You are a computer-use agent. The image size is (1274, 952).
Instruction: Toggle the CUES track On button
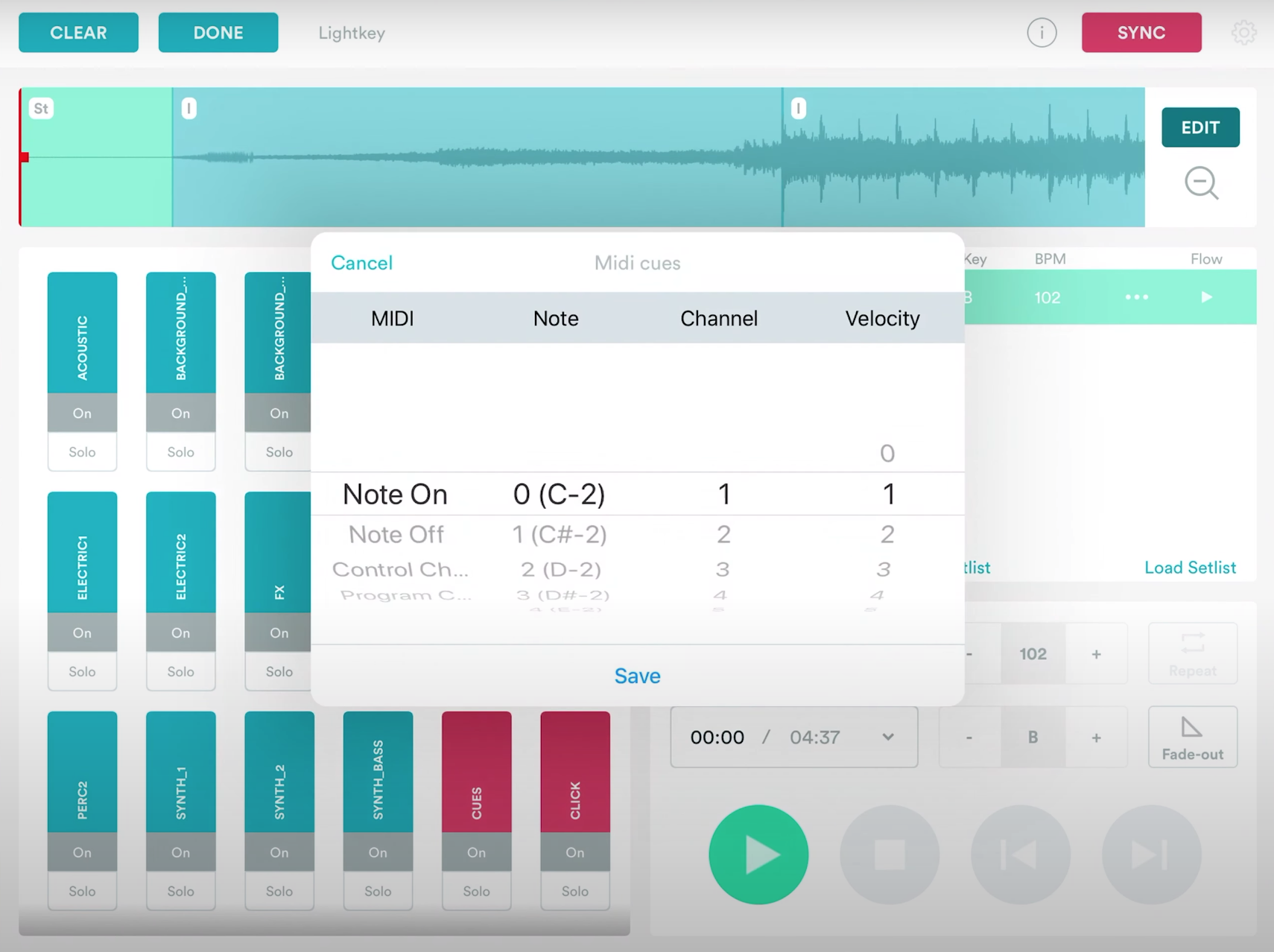(x=476, y=852)
